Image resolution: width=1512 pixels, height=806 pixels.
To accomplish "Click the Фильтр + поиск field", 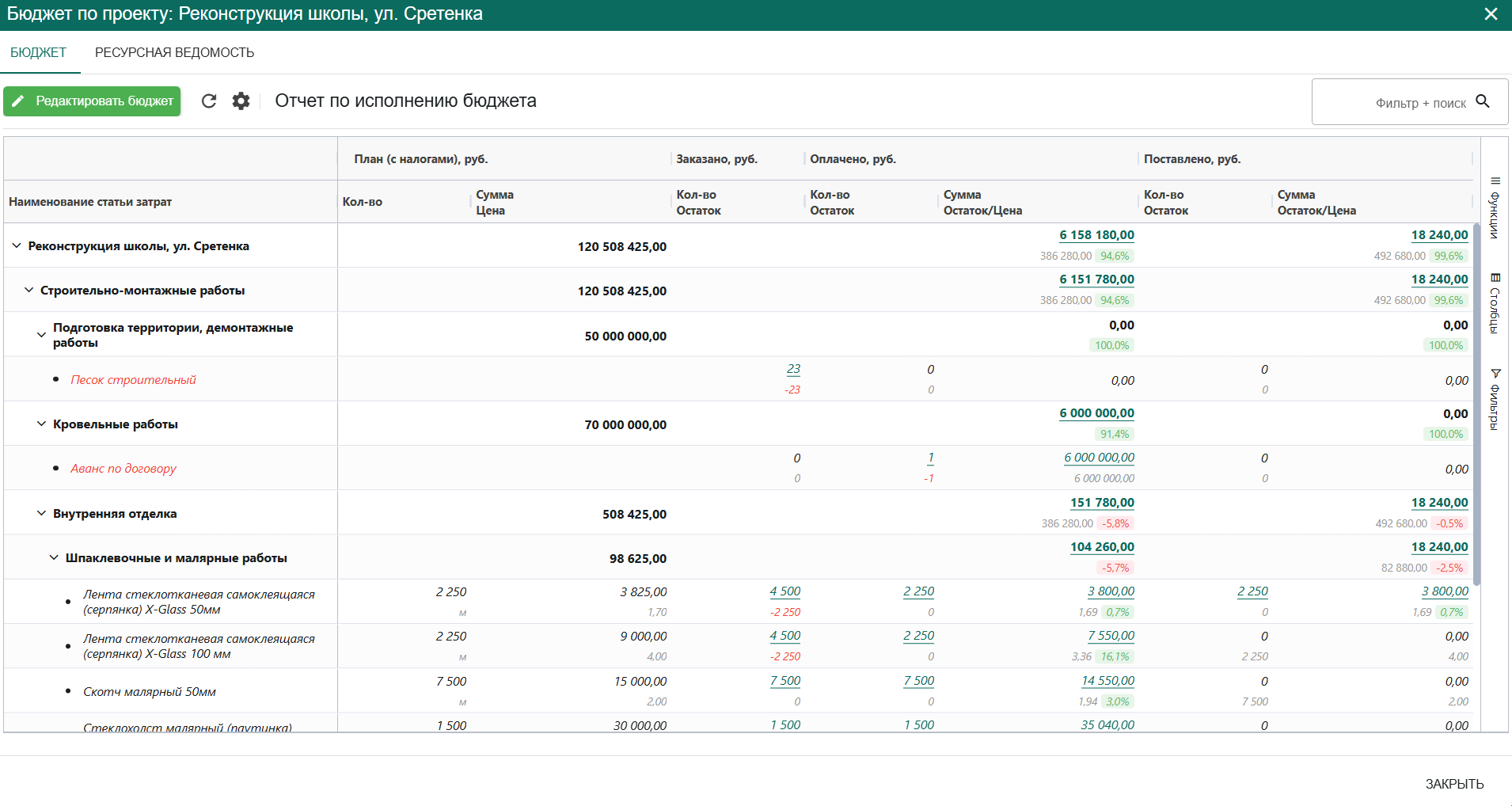I will click(x=1393, y=102).
